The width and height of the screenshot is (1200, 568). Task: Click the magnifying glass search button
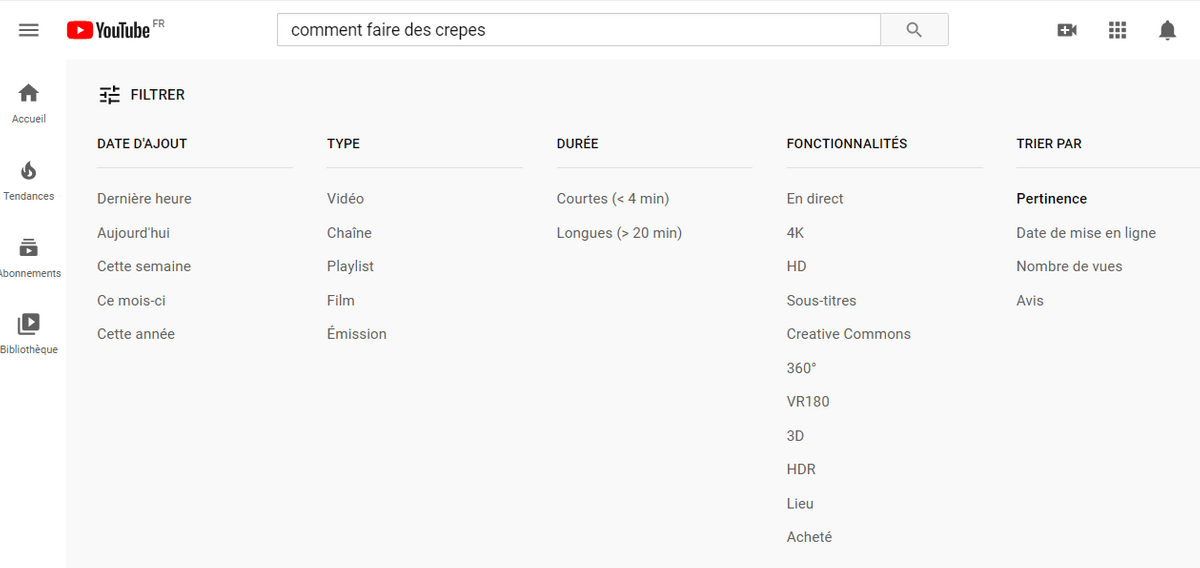click(x=914, y=30)
